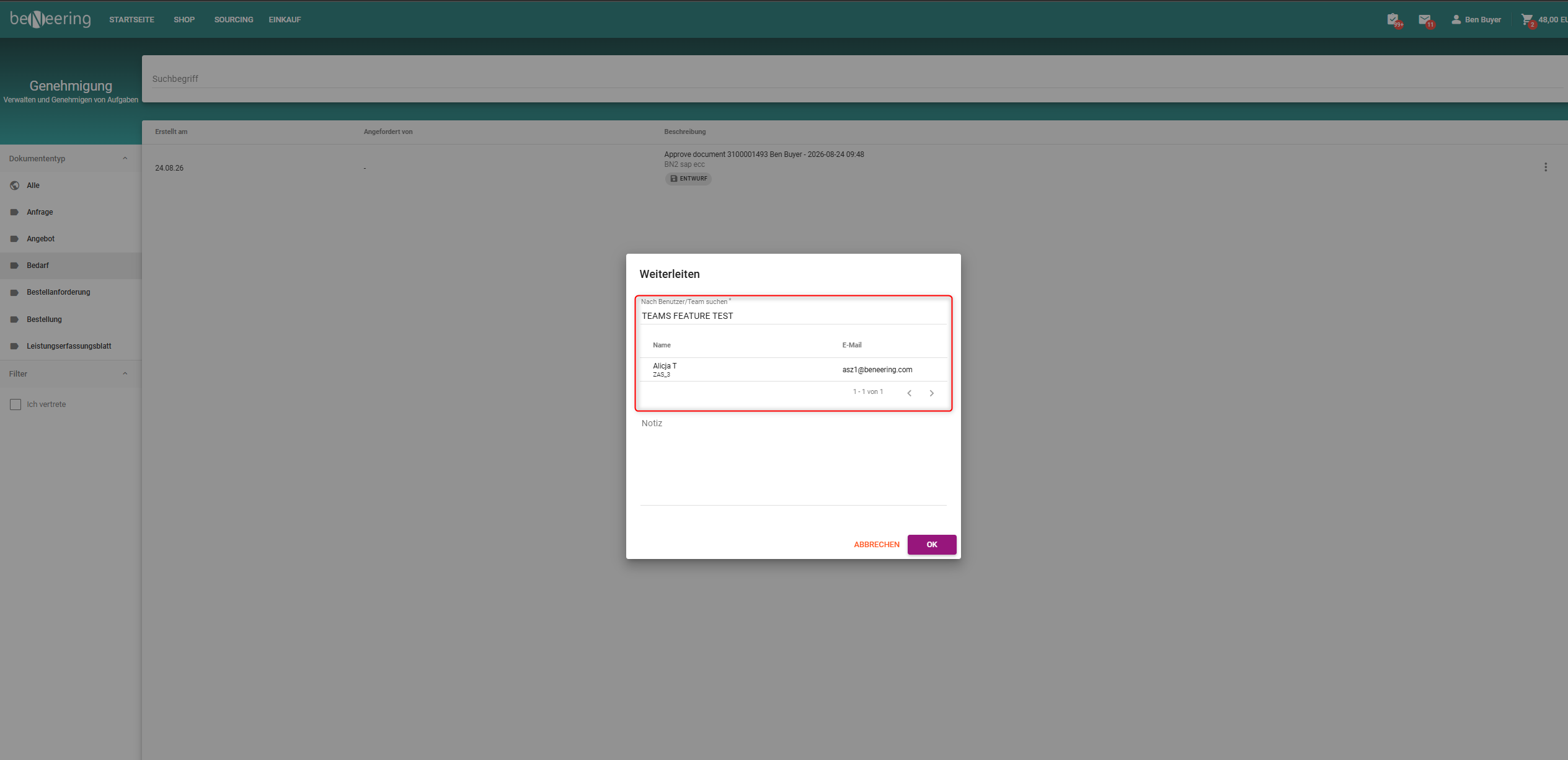Screen dimensions: 1568x760
Task: Select the Alle globe filter
Action: 71,186
